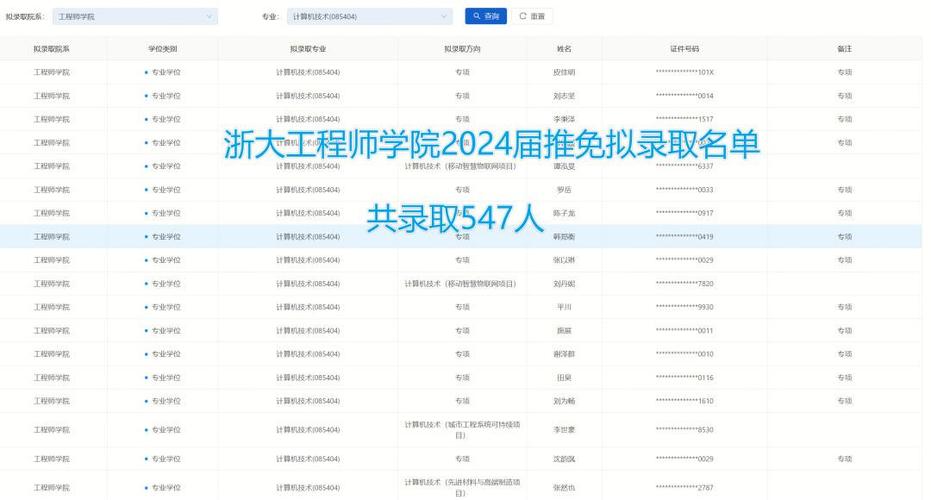Click 工程师学院 in the row ending 1517

point(52,119)
